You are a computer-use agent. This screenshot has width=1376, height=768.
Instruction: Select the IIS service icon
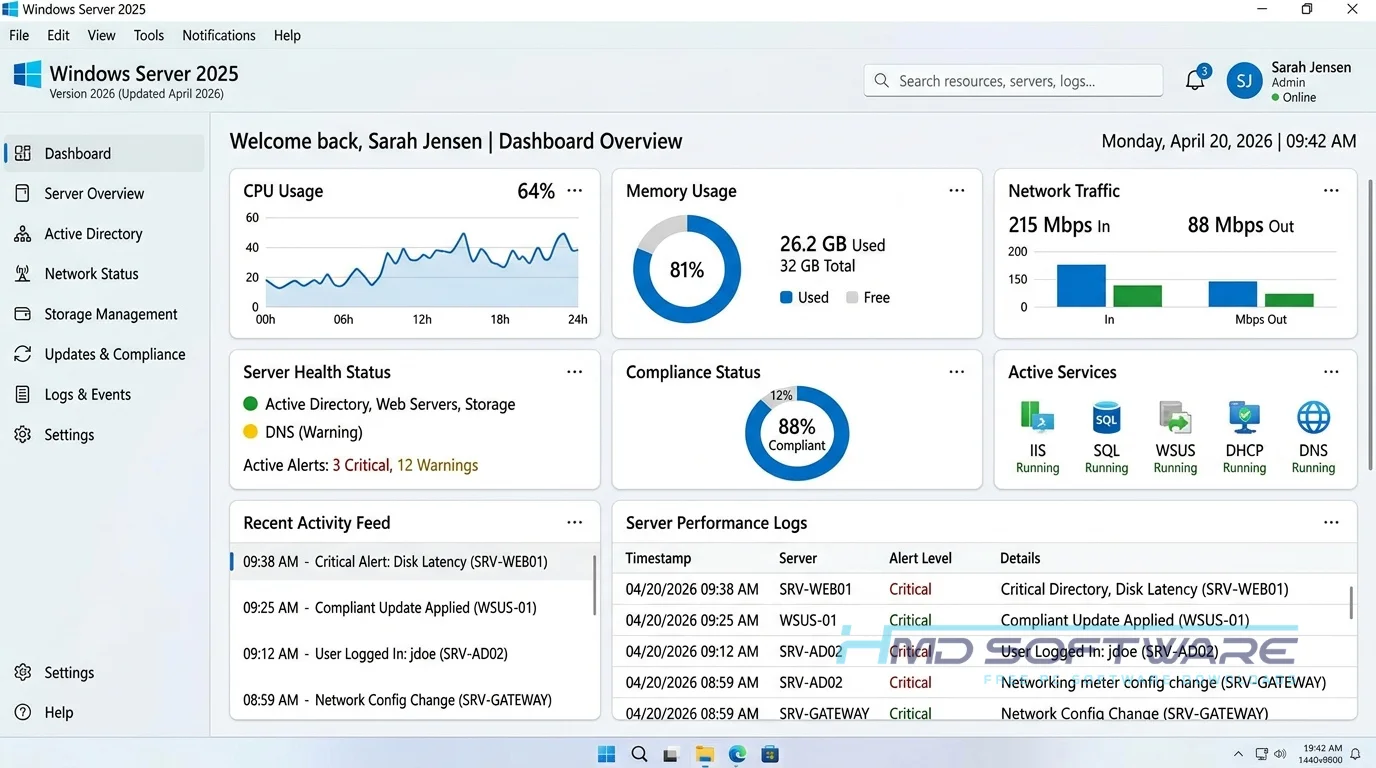tap(1037, 417)
